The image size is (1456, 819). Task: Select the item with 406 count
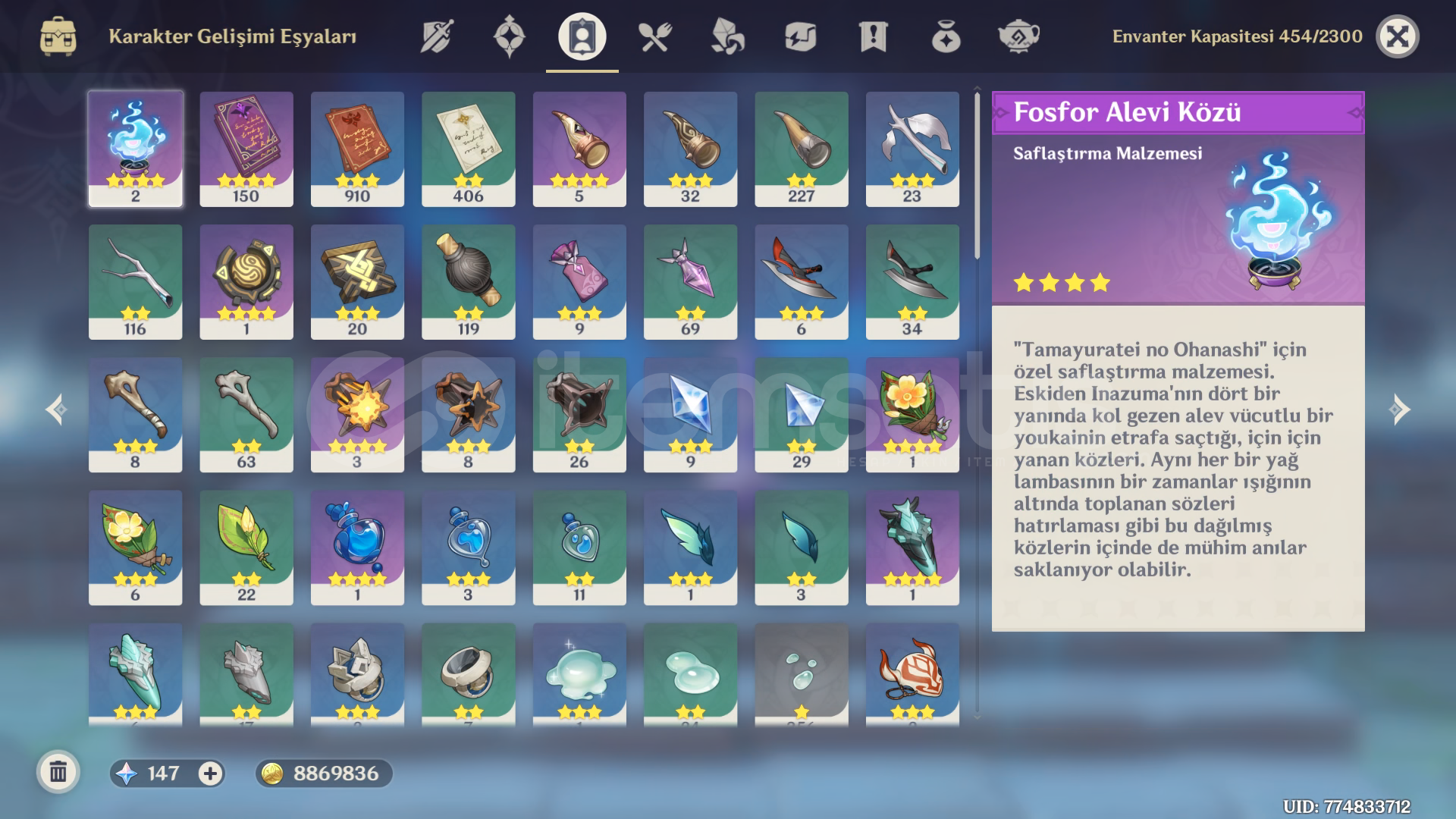tap(469, 149)
